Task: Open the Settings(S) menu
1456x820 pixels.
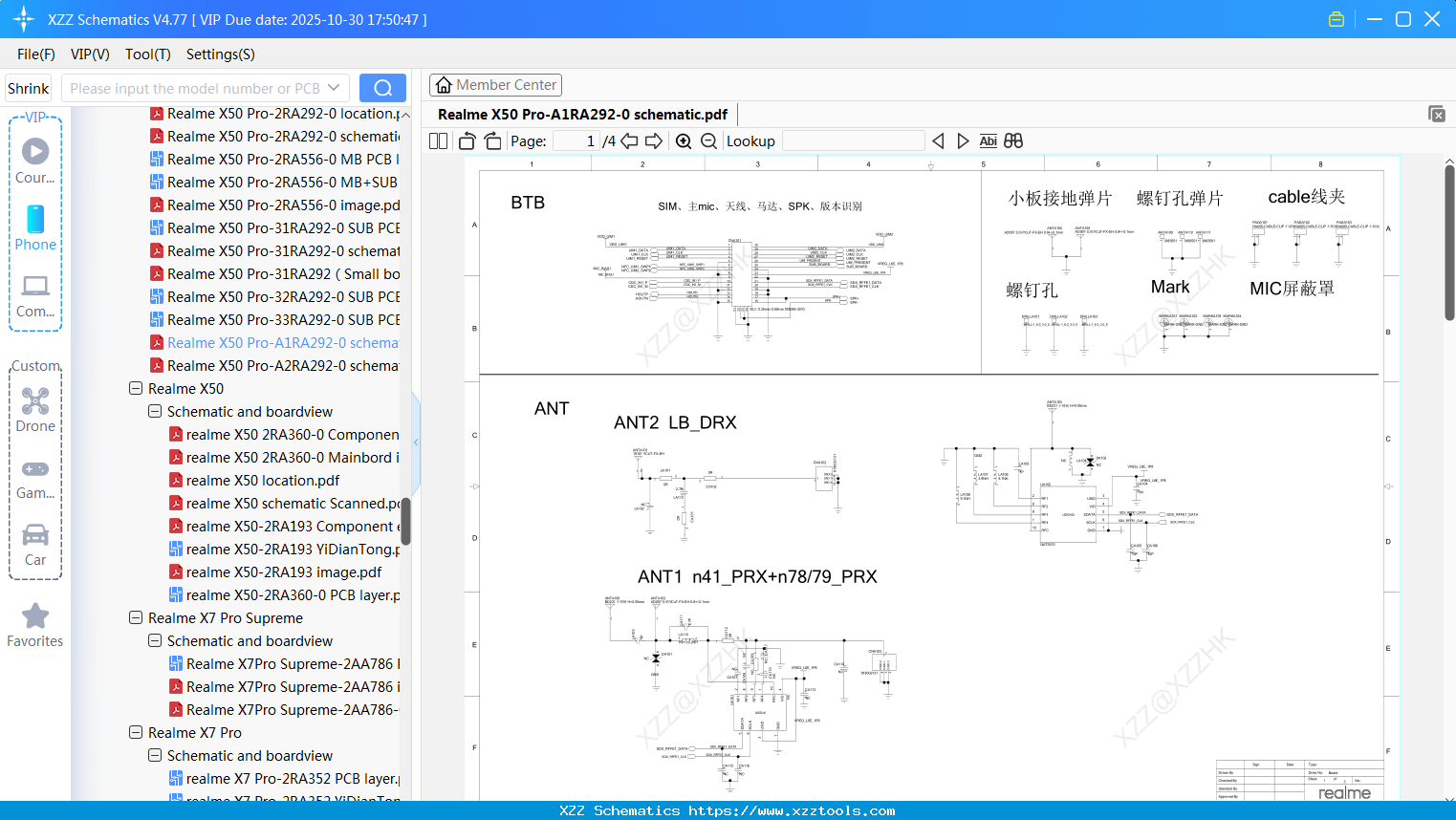Action: point(221,54)
